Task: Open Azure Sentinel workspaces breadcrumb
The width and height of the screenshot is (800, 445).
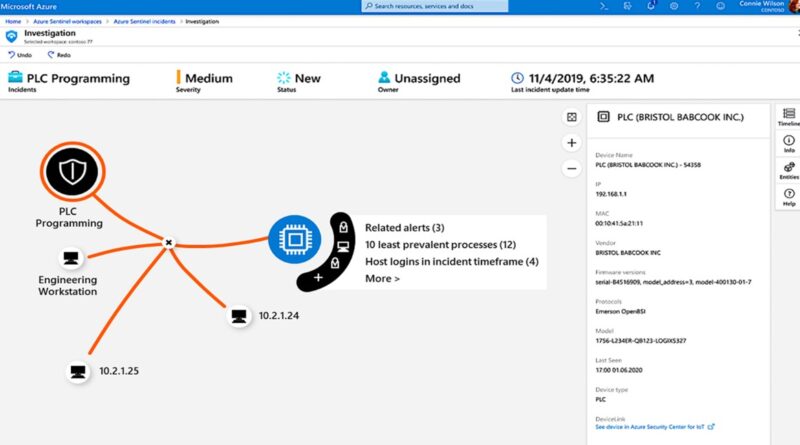Action: (x=67, y=21)
